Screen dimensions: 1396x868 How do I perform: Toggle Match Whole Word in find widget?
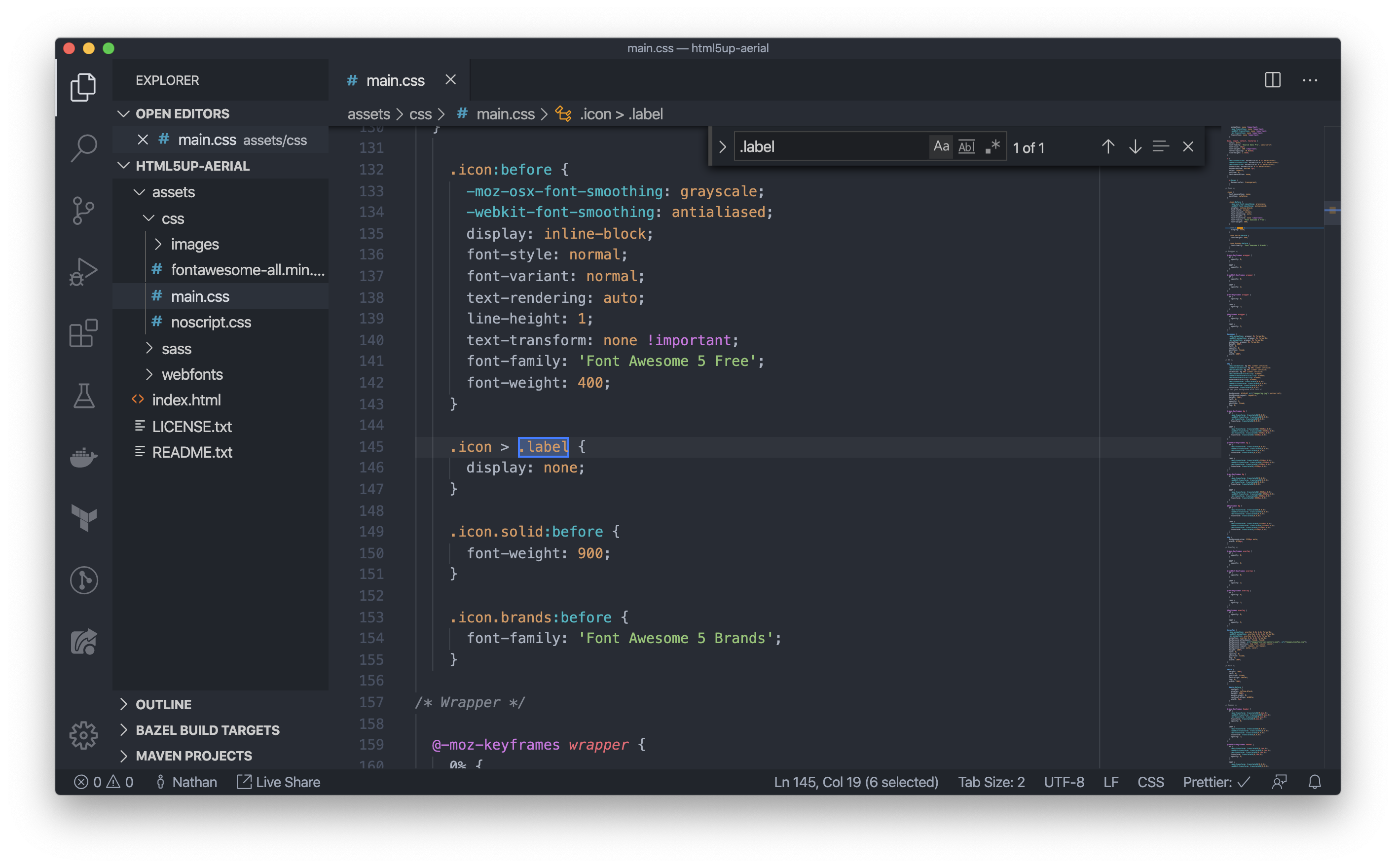(967, 147)
